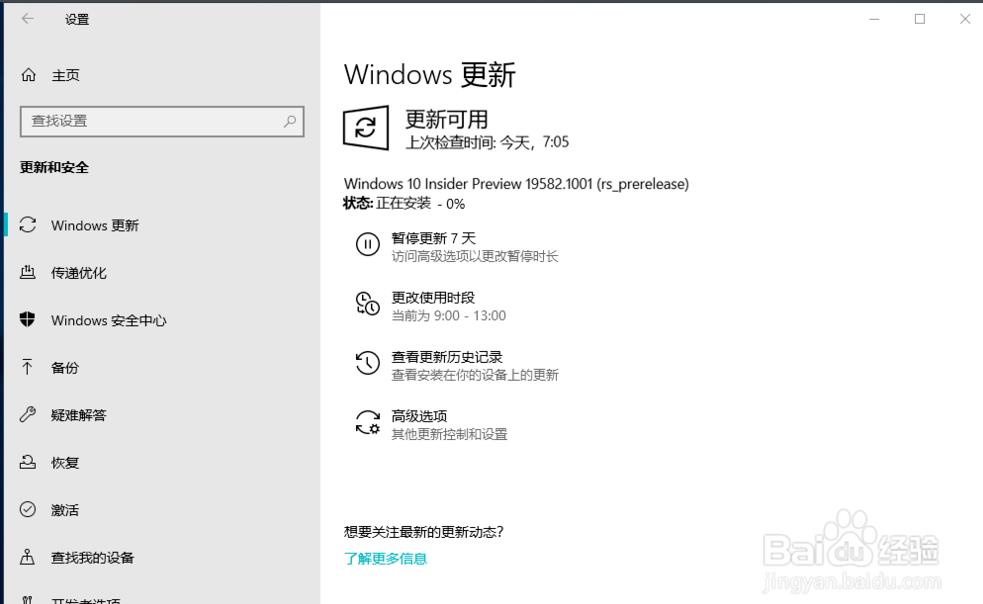Click the 更新和安全 section header
Image resolution: width=983 pixels, height=604 pixels.
click(x=54, y=167)
